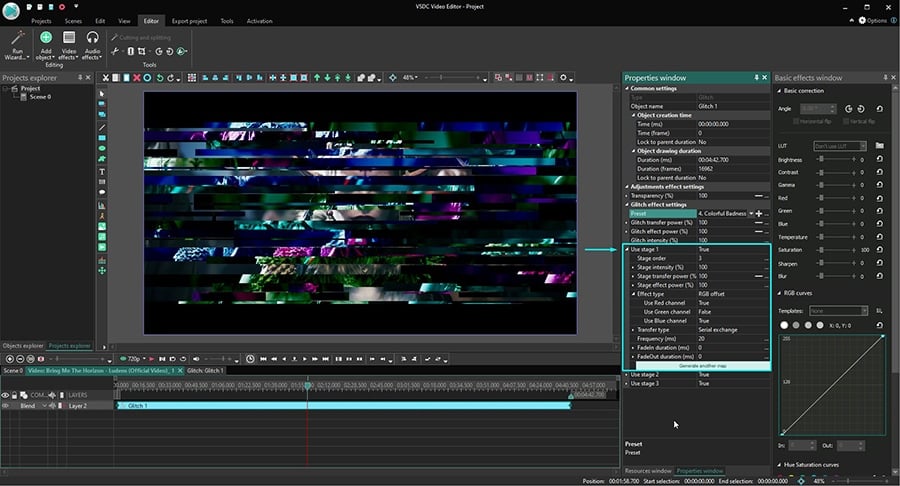This screenshot has width=900, height=486.
Task: Collapse the Basic correction section
Action: [779, 91]
